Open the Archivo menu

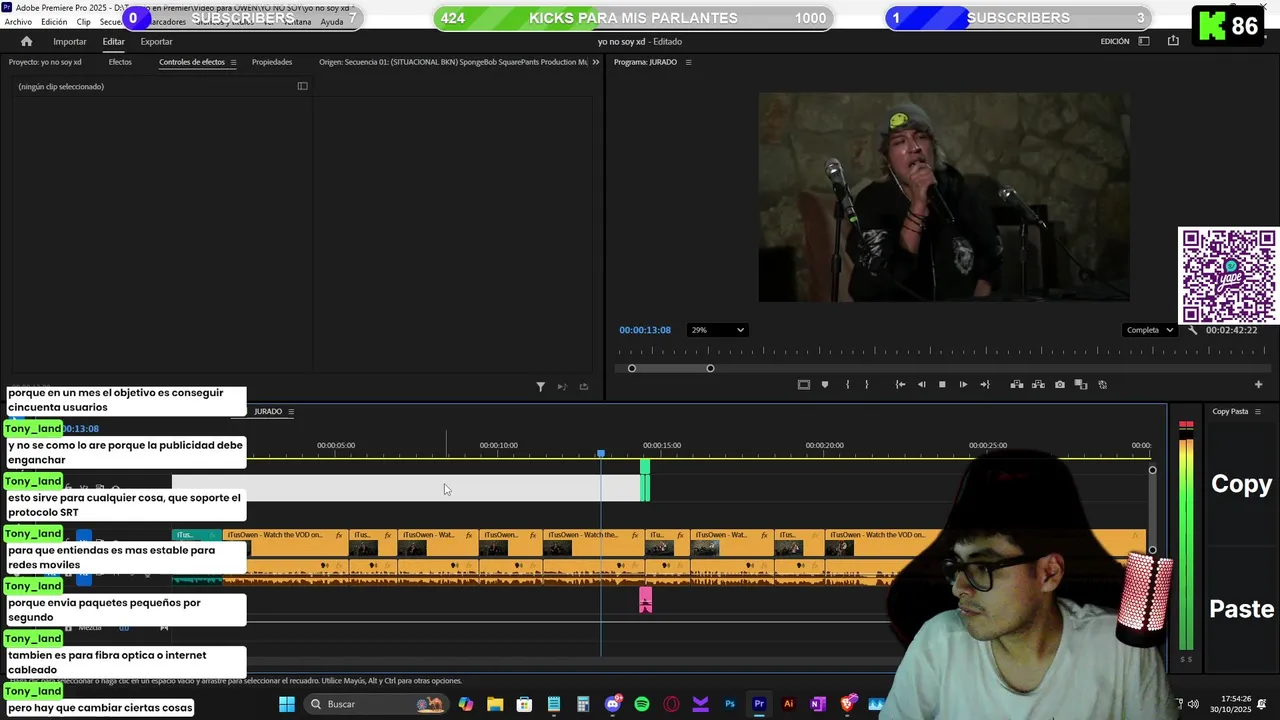click(18, 22)
